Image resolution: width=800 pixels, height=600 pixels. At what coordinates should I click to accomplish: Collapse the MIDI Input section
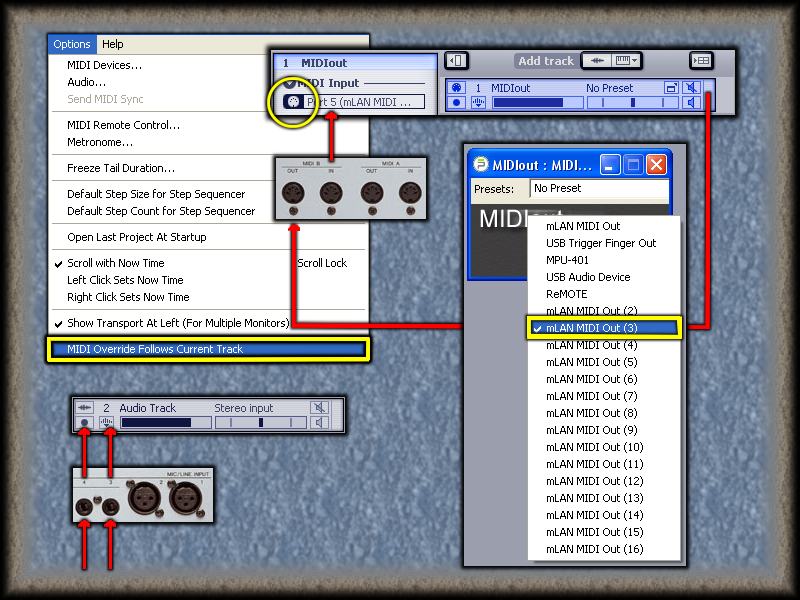click(x=289, y=83)
